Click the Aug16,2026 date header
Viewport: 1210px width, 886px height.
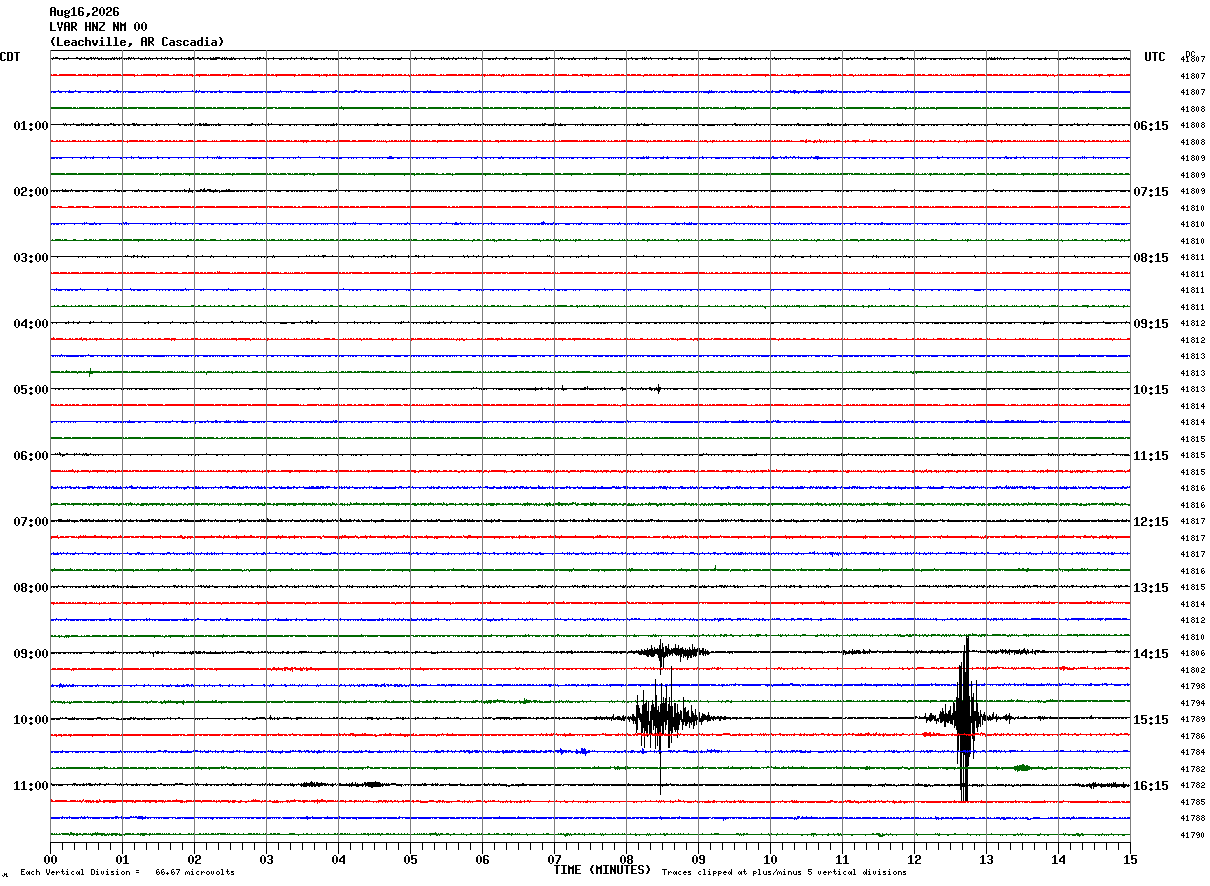pos(84,12)
